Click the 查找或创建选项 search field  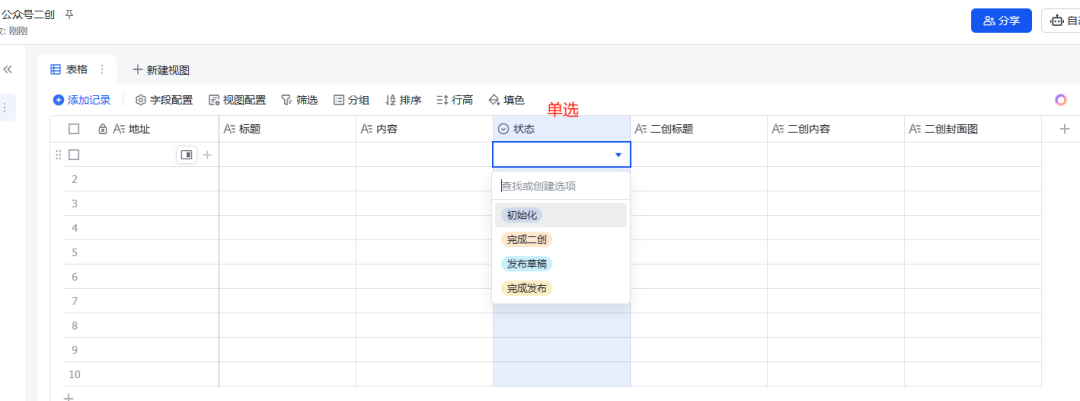[560, 186]
